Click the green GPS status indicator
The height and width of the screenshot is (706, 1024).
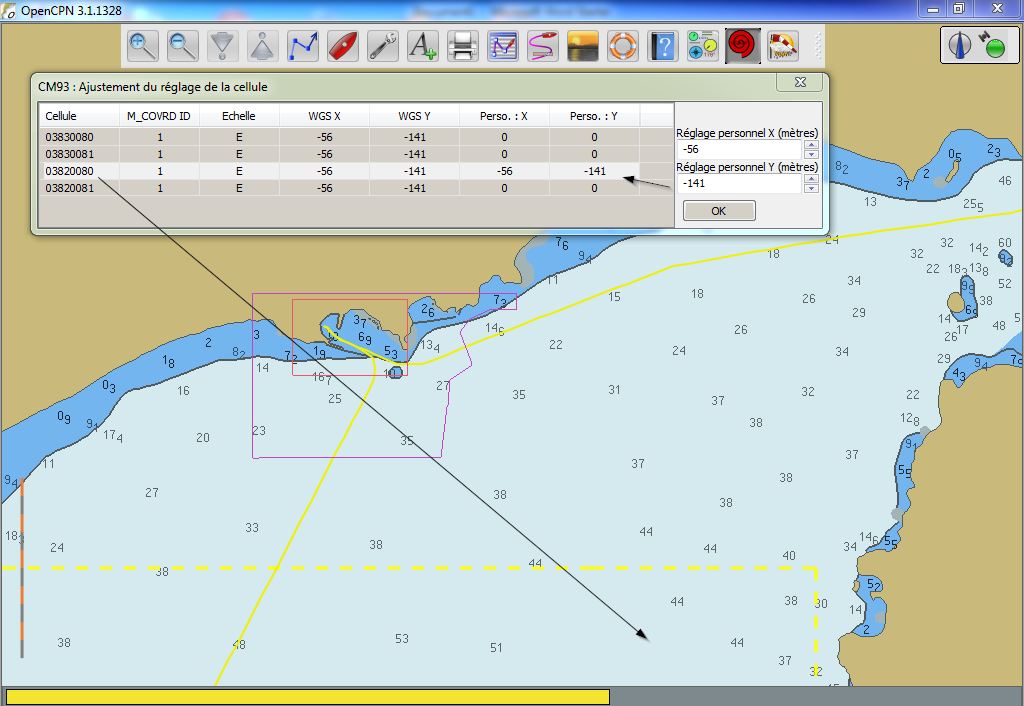(995, 48)
